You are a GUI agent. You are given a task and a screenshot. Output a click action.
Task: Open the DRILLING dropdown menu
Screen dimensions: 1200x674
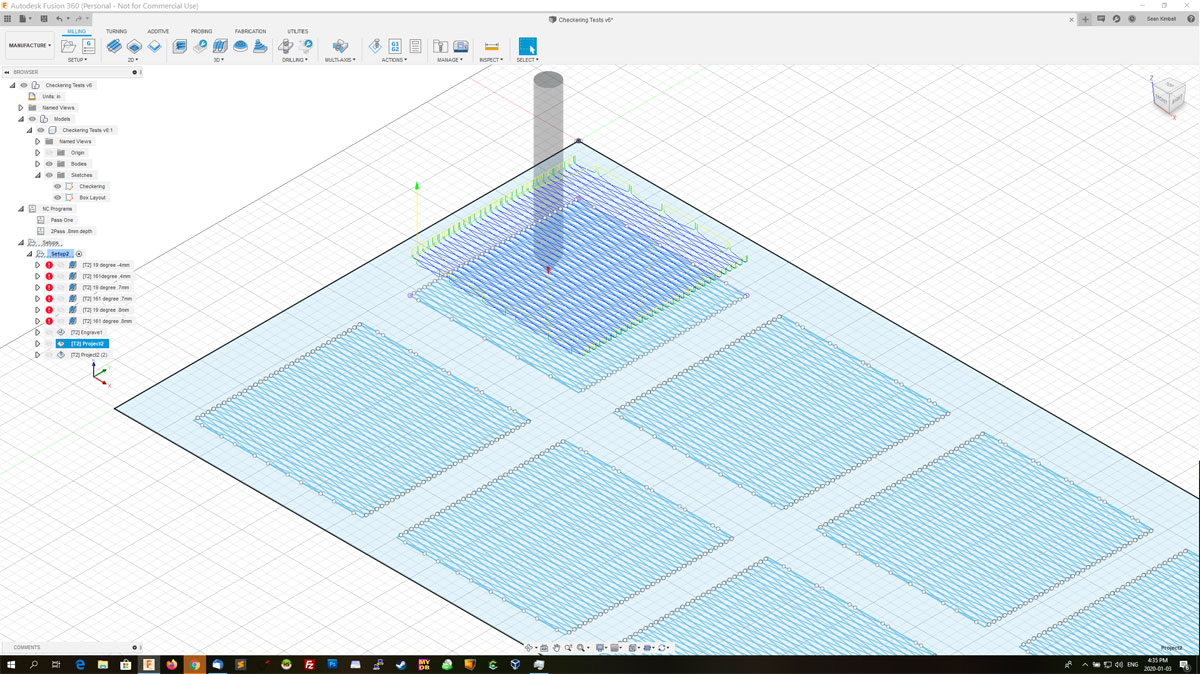295,60
